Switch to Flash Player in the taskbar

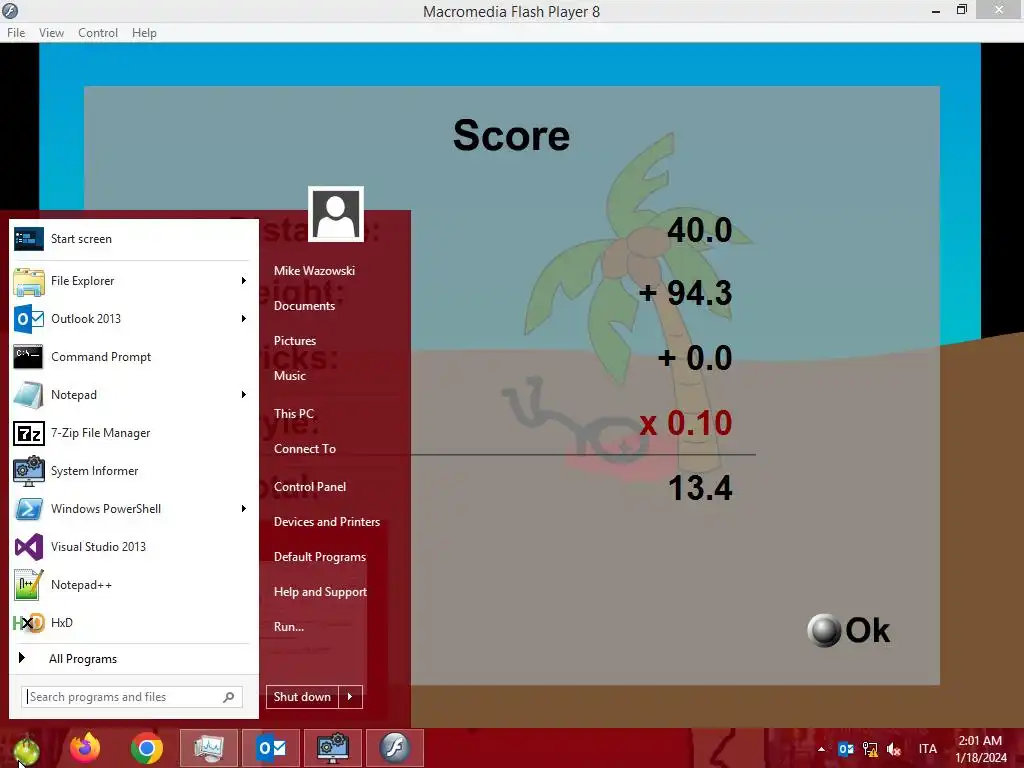click(x=395, y=748)
